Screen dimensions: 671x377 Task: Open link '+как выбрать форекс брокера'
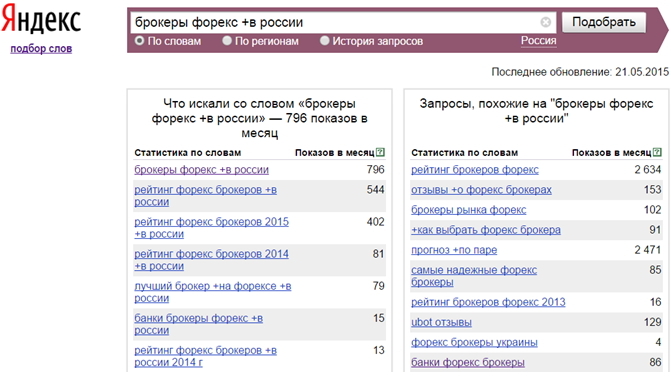486,230
